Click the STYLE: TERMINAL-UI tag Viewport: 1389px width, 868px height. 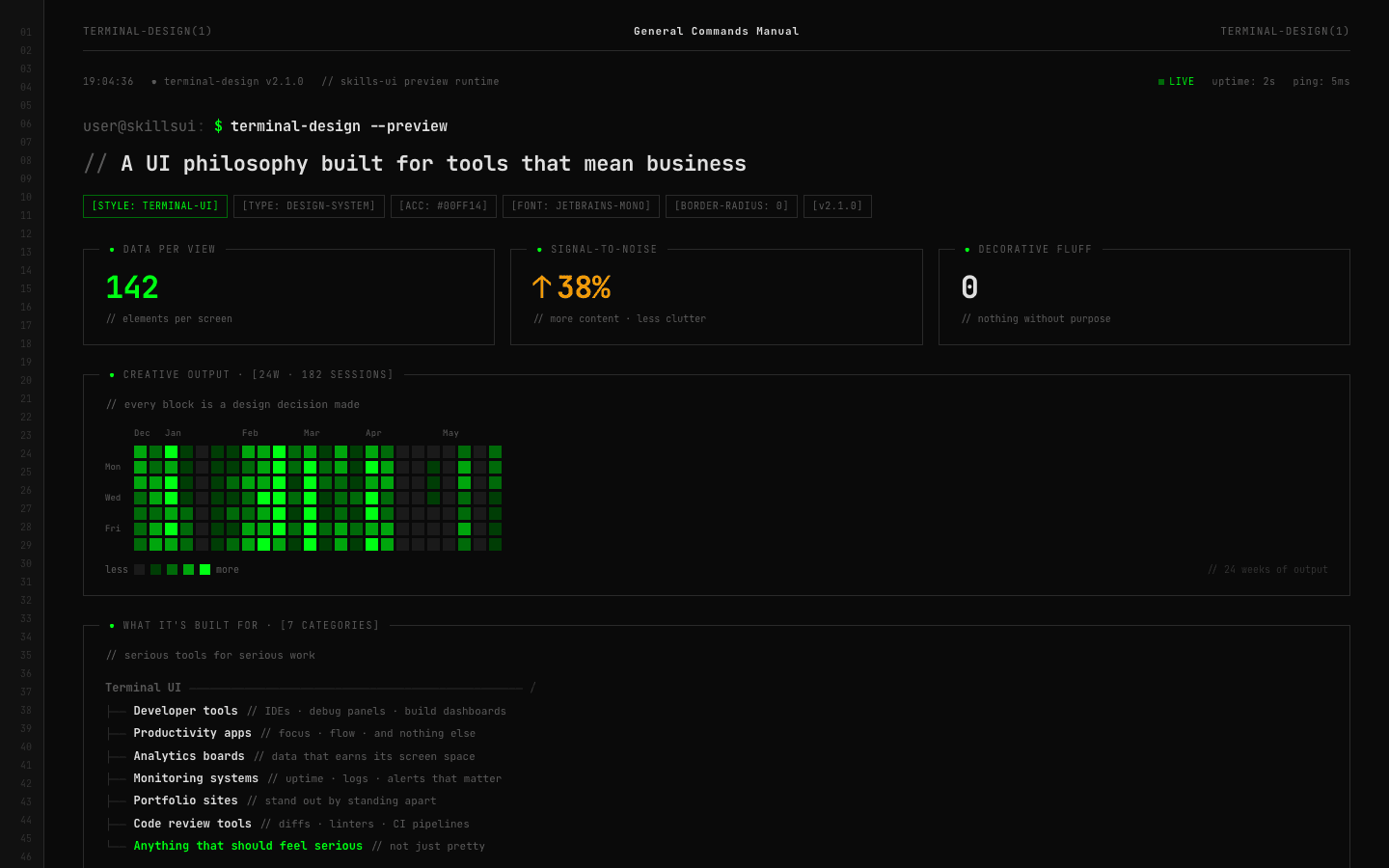(155, 206)
